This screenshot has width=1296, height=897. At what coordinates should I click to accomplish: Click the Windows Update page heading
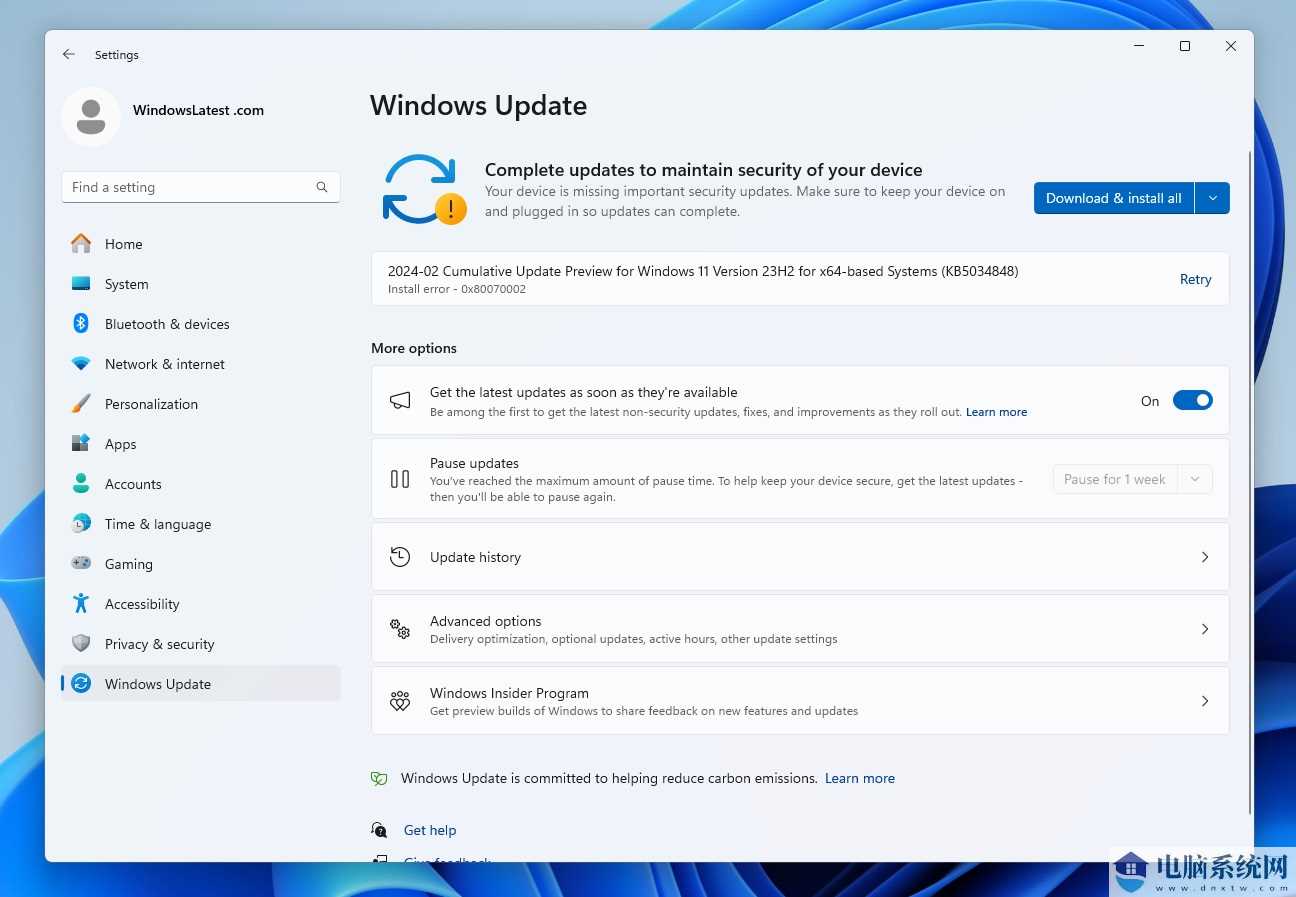pos(478,106)
